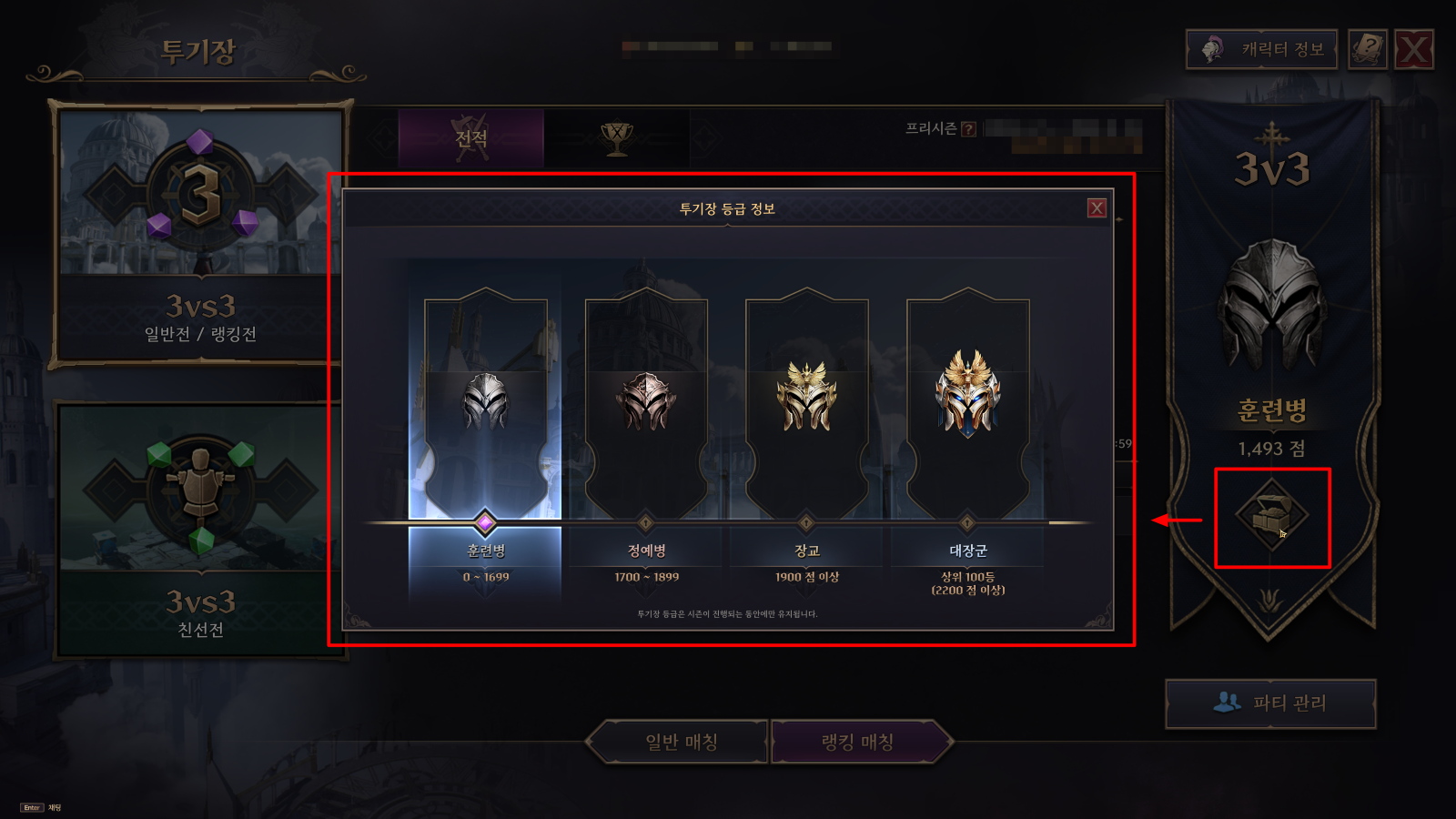Screen dimensions: 1456x819
Task: Start 랭킹 매칭
Action: [860, 742]
